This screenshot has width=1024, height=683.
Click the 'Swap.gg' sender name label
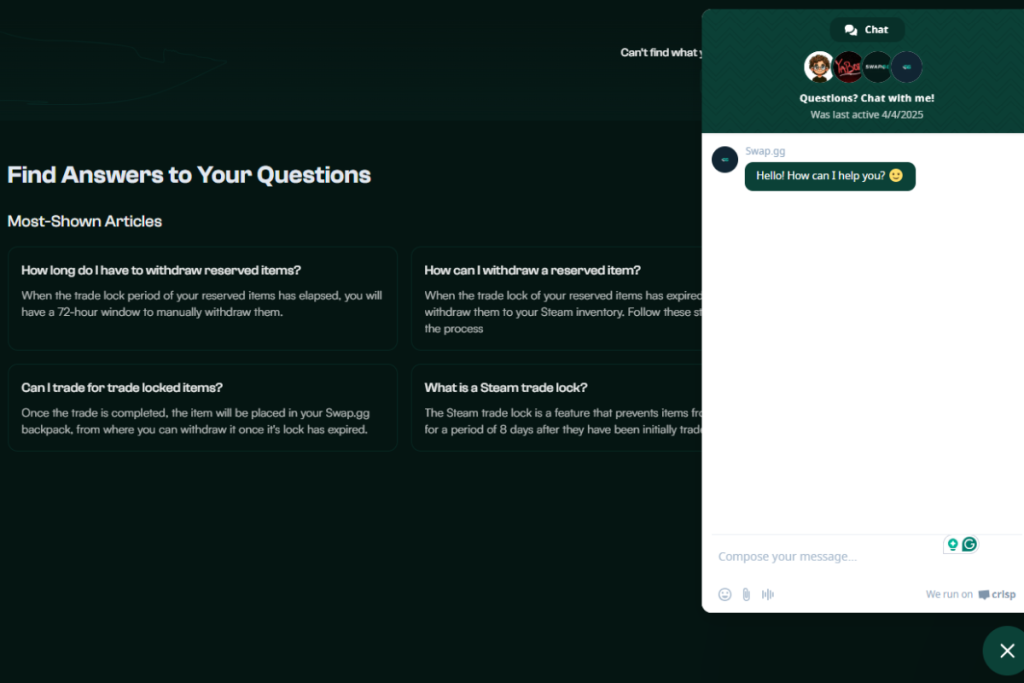point(765,151)
